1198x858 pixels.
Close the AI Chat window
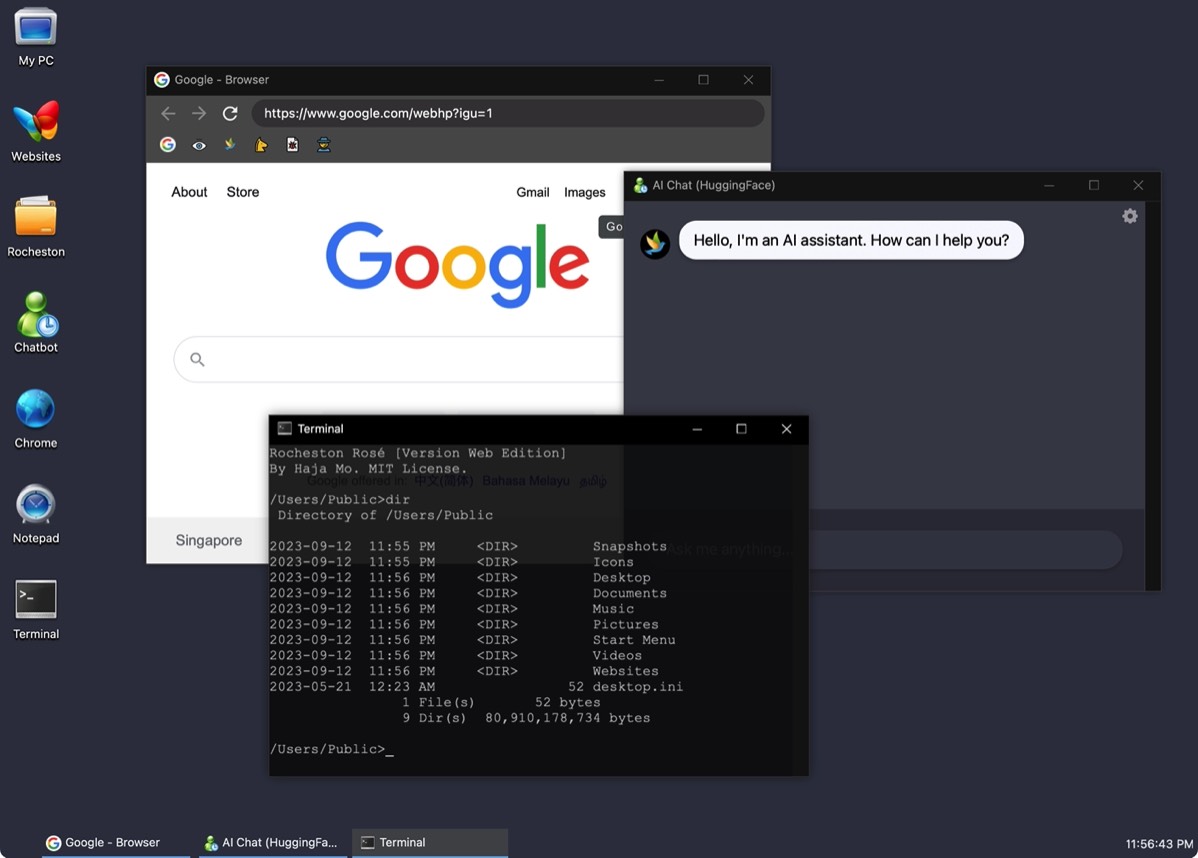pyautogui.click(x=1138, y=185)
